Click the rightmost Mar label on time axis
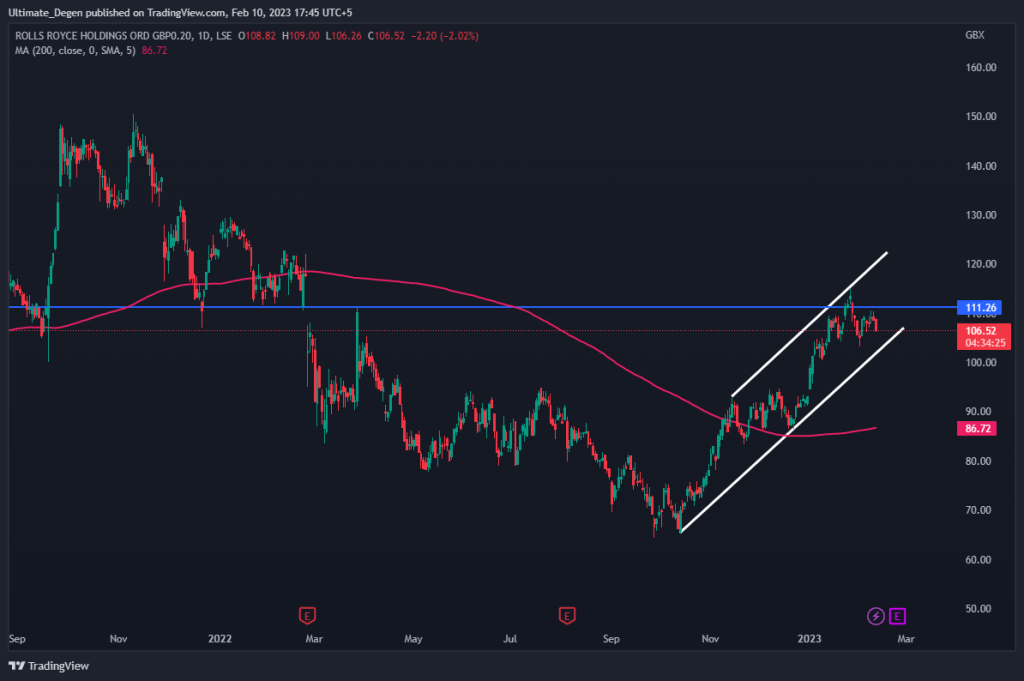1024x681 pixels. click(906, 639)
